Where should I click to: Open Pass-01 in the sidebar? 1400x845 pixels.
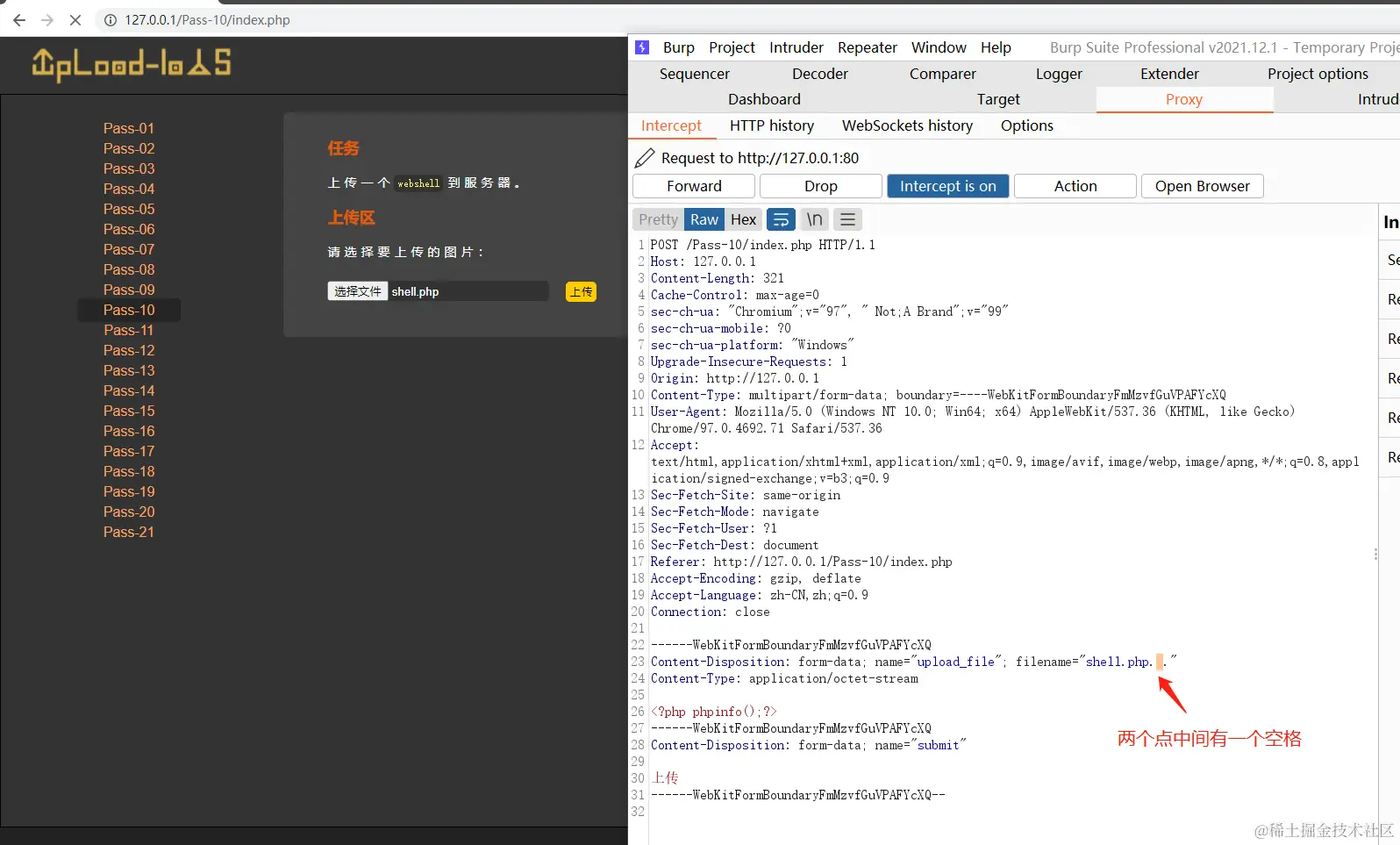click(129, 128)
